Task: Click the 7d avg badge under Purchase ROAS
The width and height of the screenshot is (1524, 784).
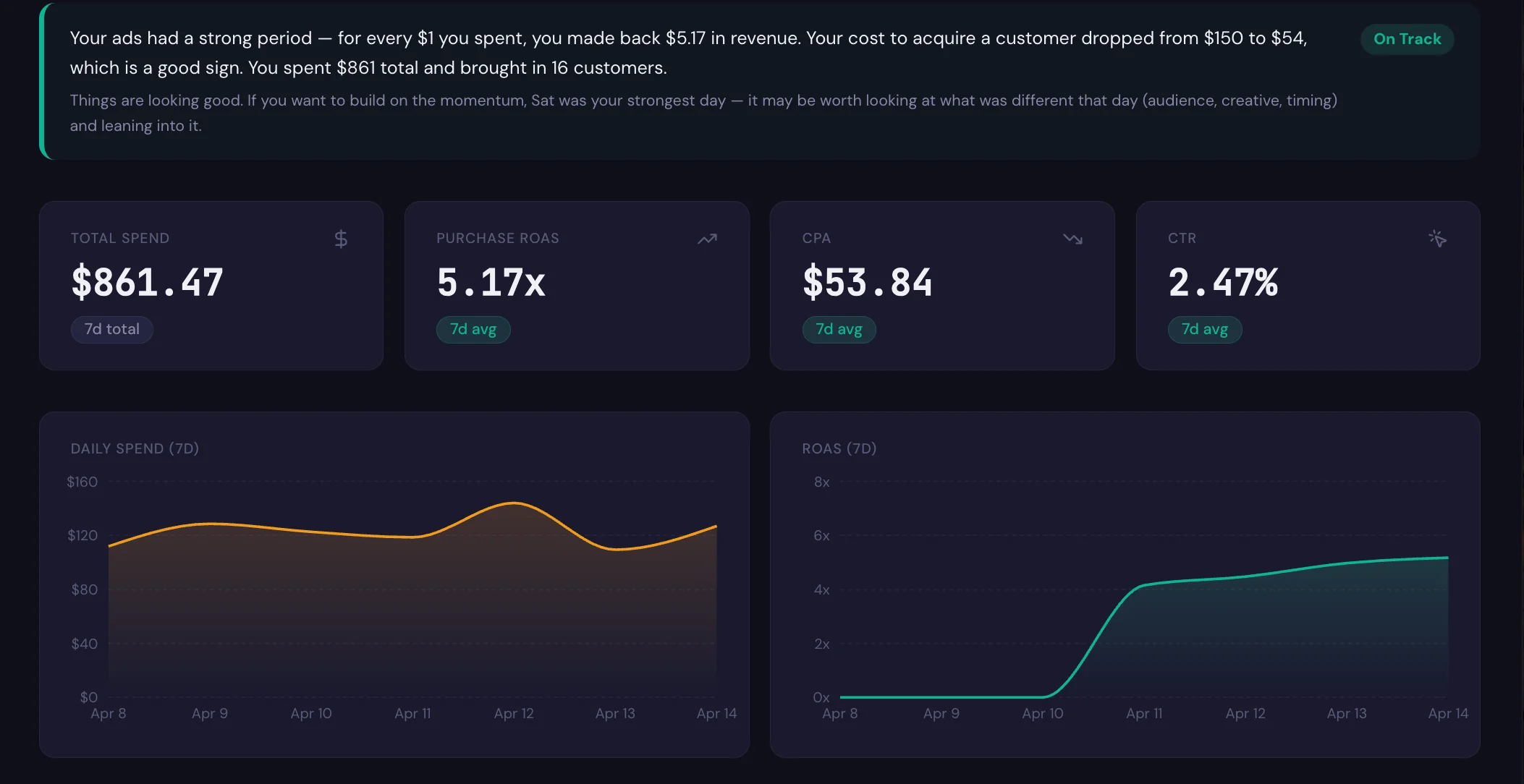Action: pyautogui.click(x=473, y=329)
